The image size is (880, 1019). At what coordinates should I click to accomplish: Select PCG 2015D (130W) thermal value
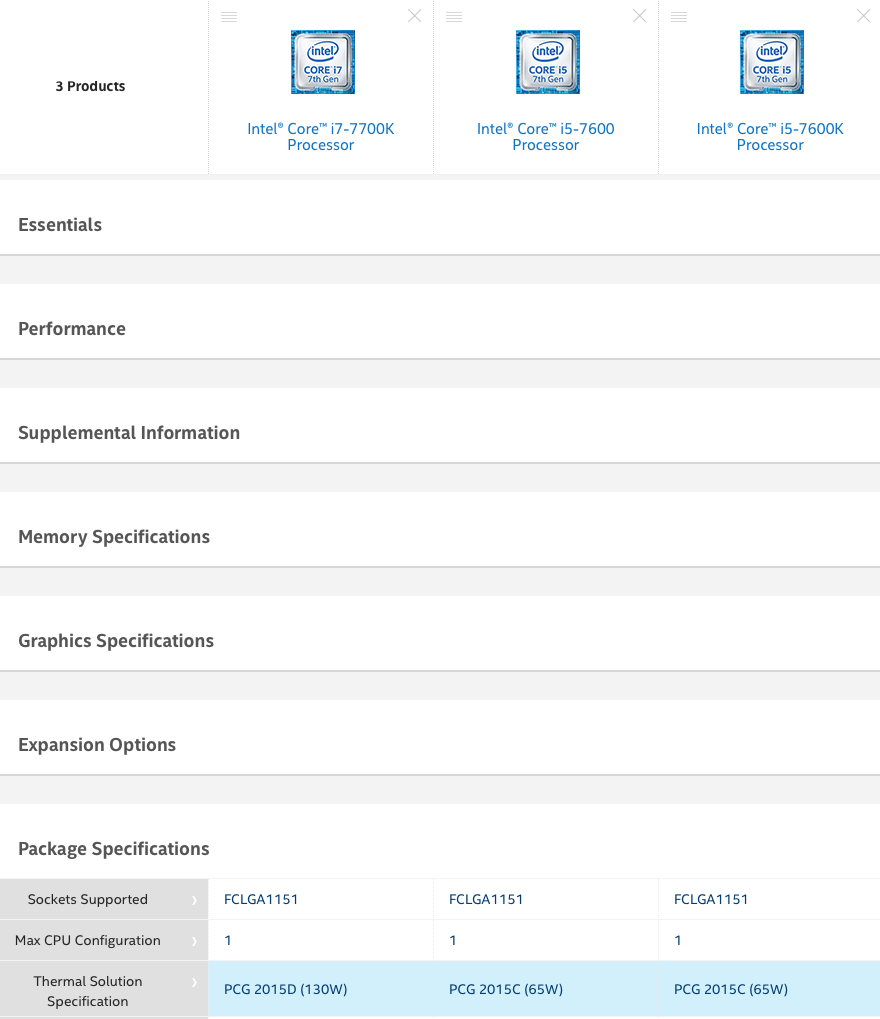point(285,989)
